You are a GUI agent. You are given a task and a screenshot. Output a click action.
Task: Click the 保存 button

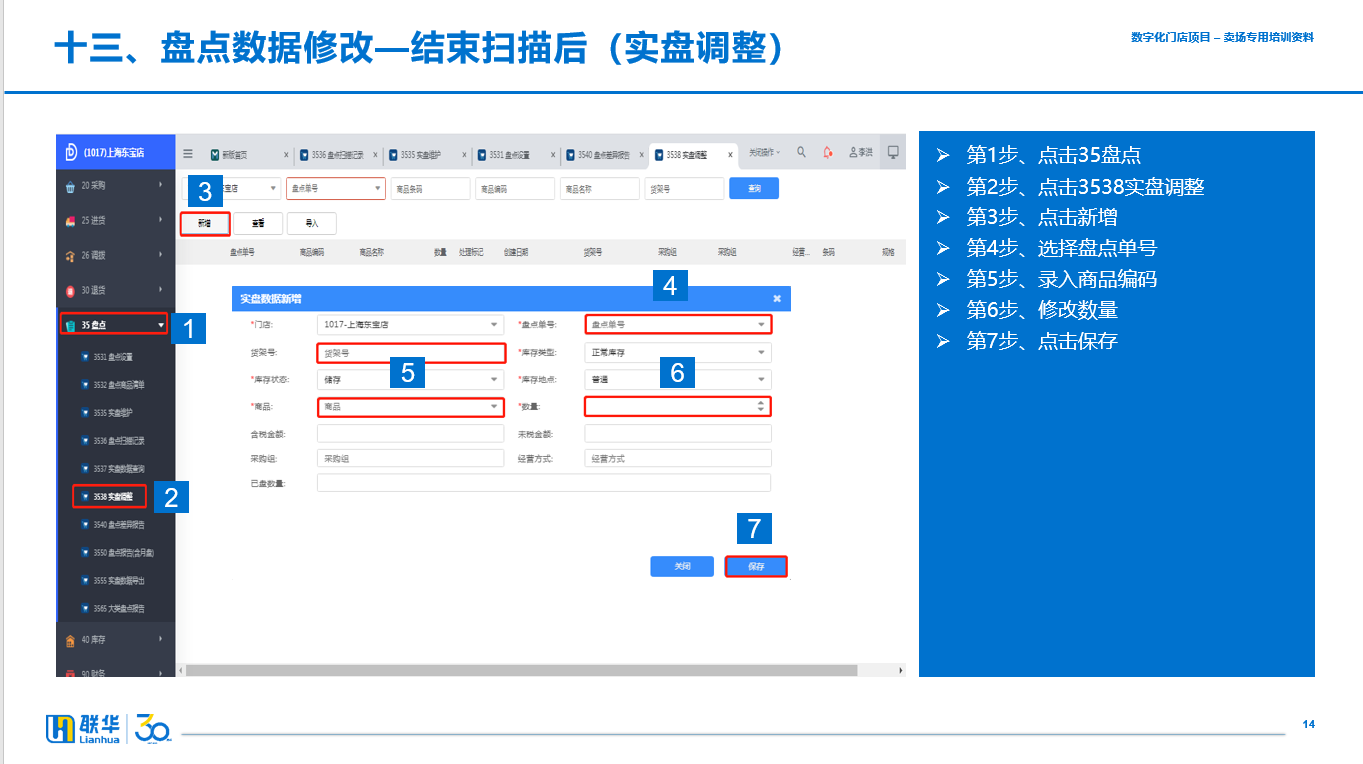click(x=756, y=567)
